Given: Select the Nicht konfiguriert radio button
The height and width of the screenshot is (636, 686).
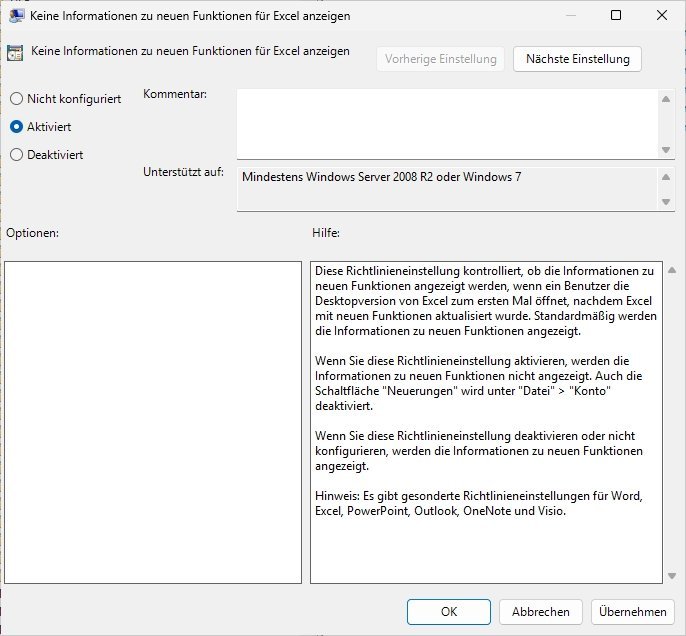Looking at the screenshot, I should tap(16, 99).
